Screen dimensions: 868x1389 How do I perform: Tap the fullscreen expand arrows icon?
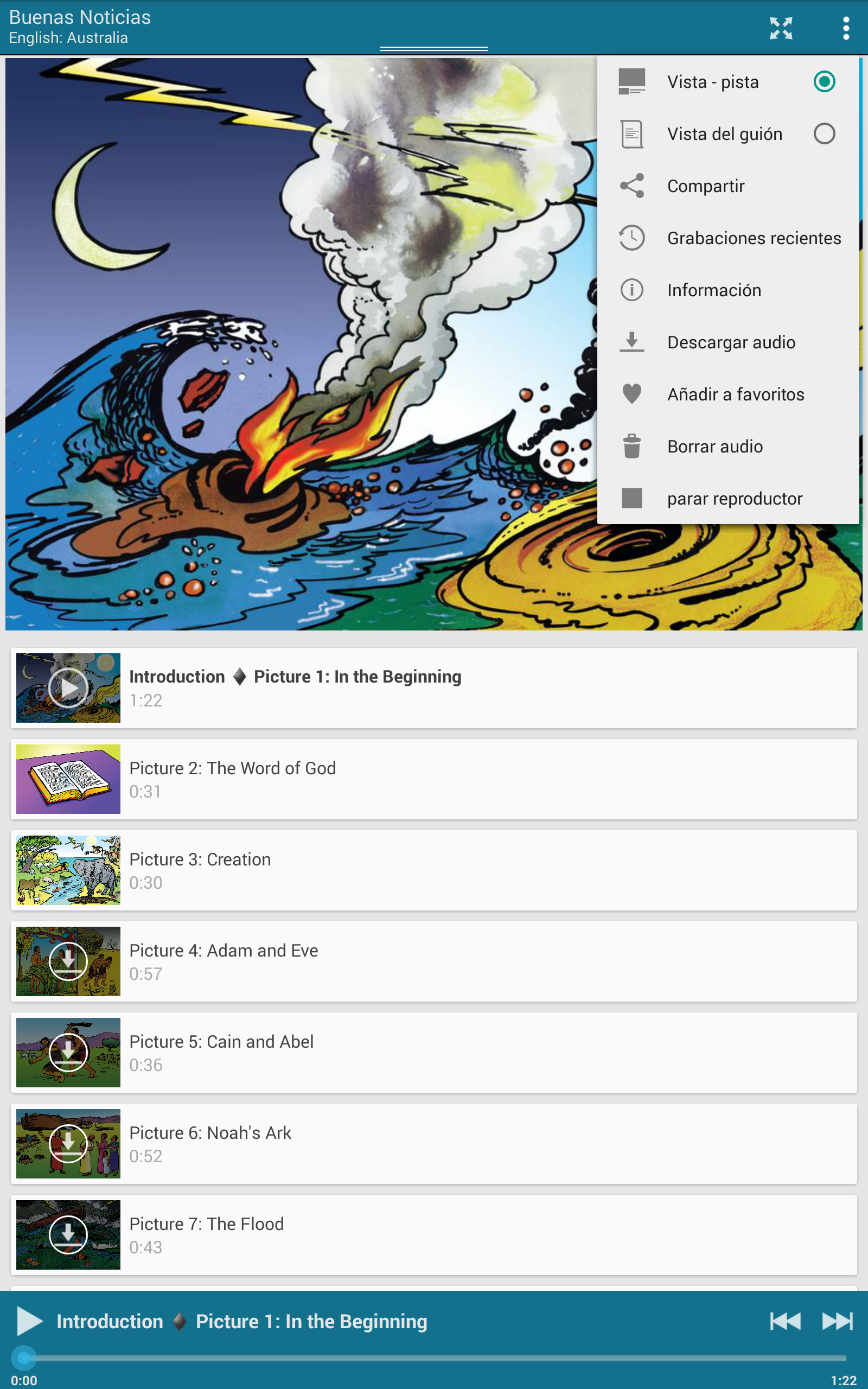coord(781,28)
